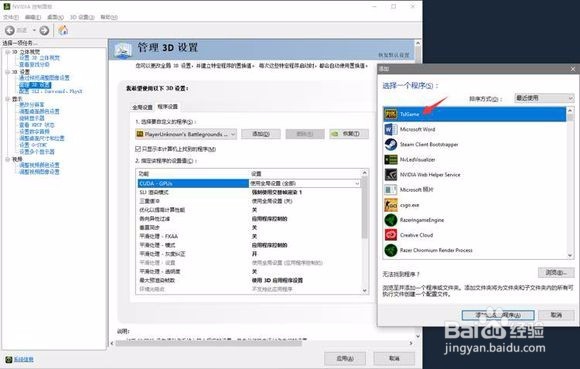Select the 平滑处理 - FXAA row
The width and height of the screenshot is (580, 369).
click(x=249, y=236)
